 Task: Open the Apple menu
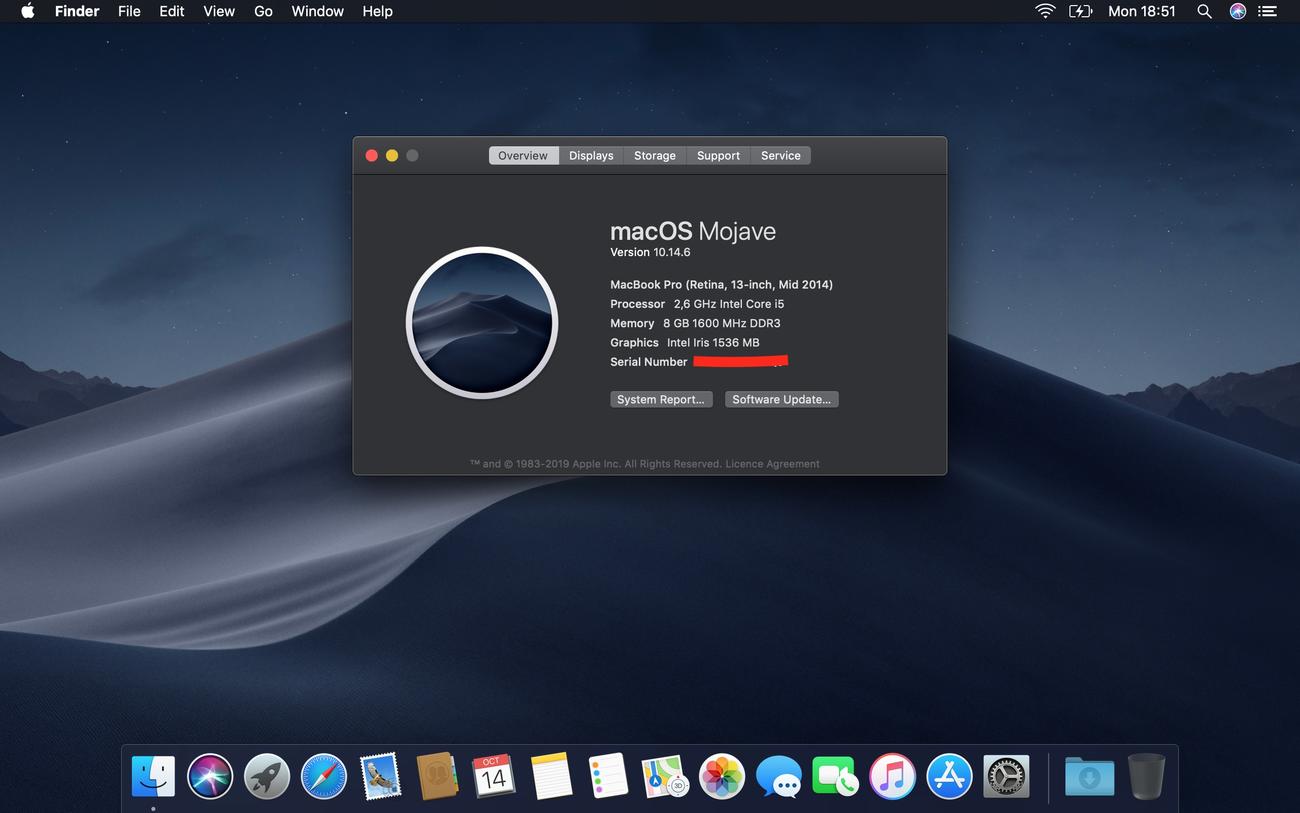tap(27, 11)
